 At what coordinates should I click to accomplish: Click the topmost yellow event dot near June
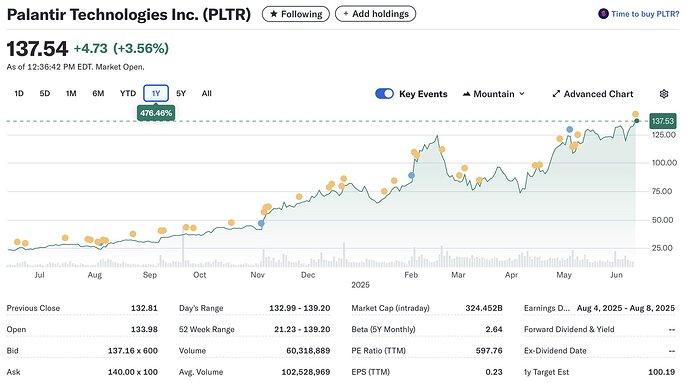tap(635, 114)
